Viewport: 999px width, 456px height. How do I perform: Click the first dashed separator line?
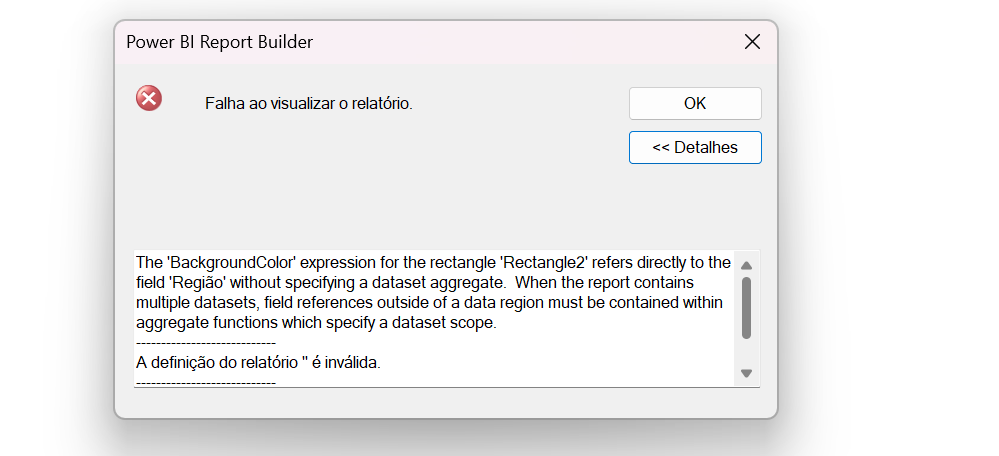pos(205,343)
